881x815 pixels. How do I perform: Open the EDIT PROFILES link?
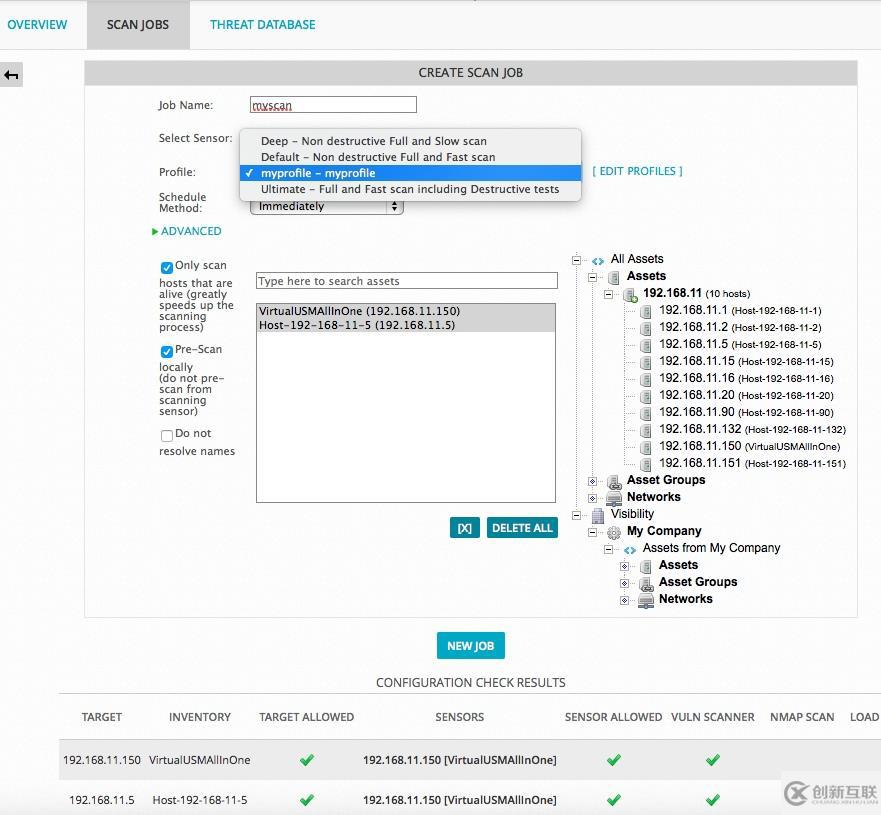tap(637, 171)
